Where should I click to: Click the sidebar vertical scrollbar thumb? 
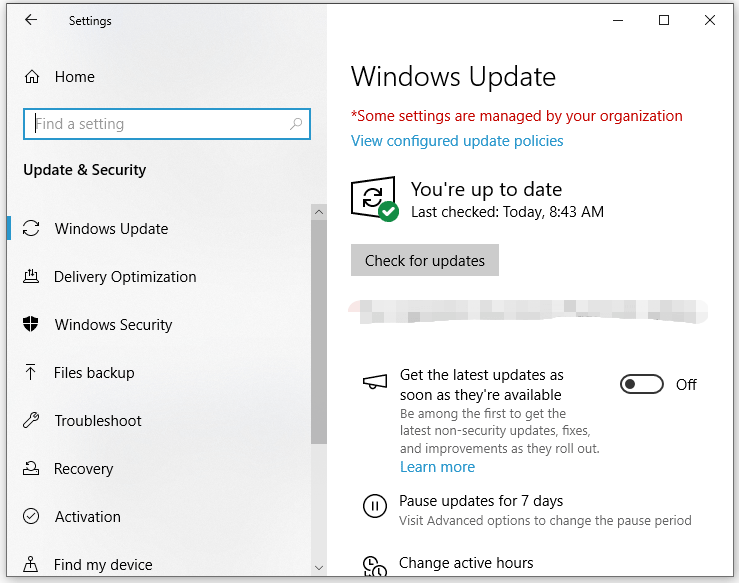[x=319, y=332]
